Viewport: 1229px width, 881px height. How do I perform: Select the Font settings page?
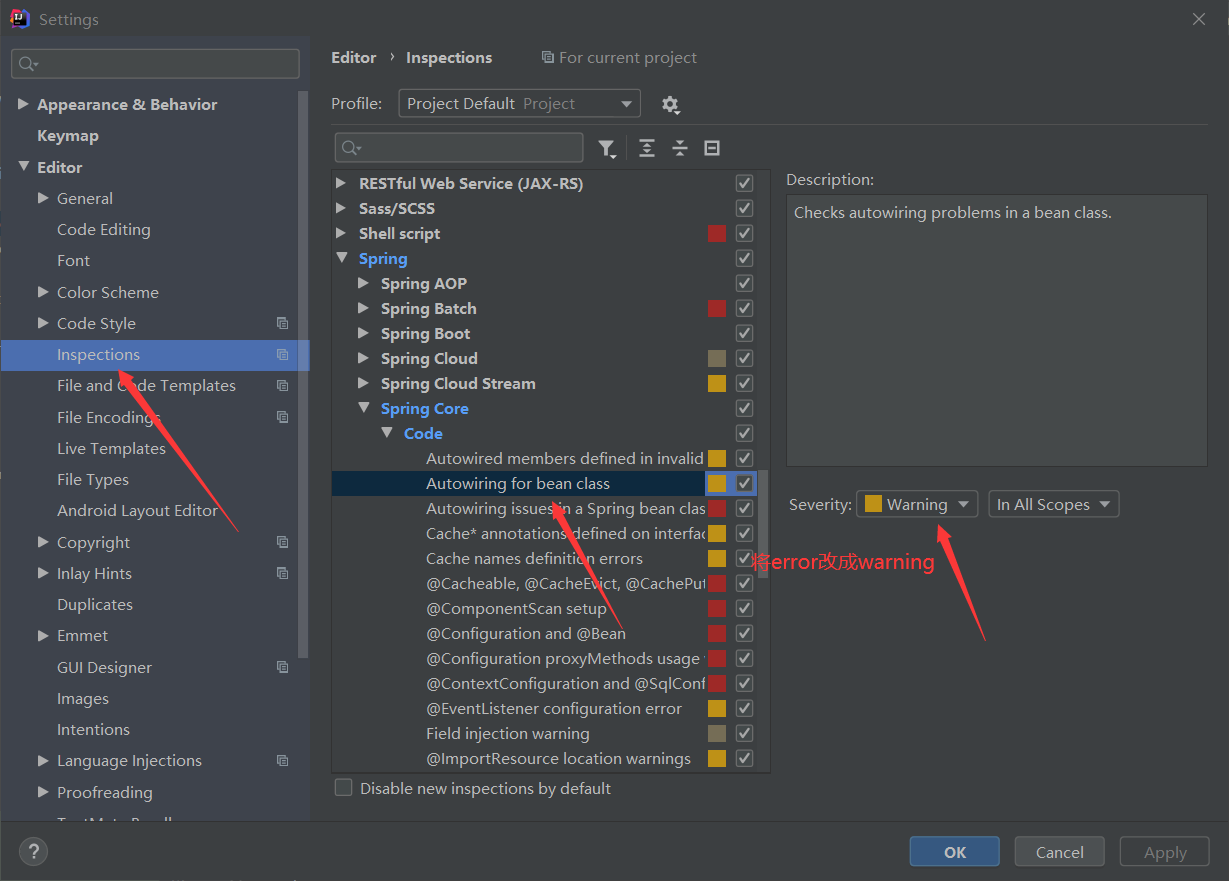click(73, 260)
